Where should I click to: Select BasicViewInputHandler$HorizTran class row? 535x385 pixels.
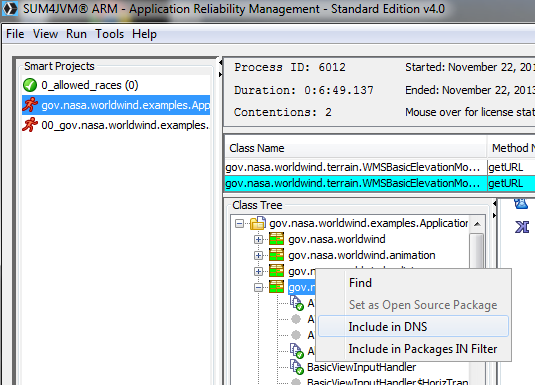coord(387,382)
